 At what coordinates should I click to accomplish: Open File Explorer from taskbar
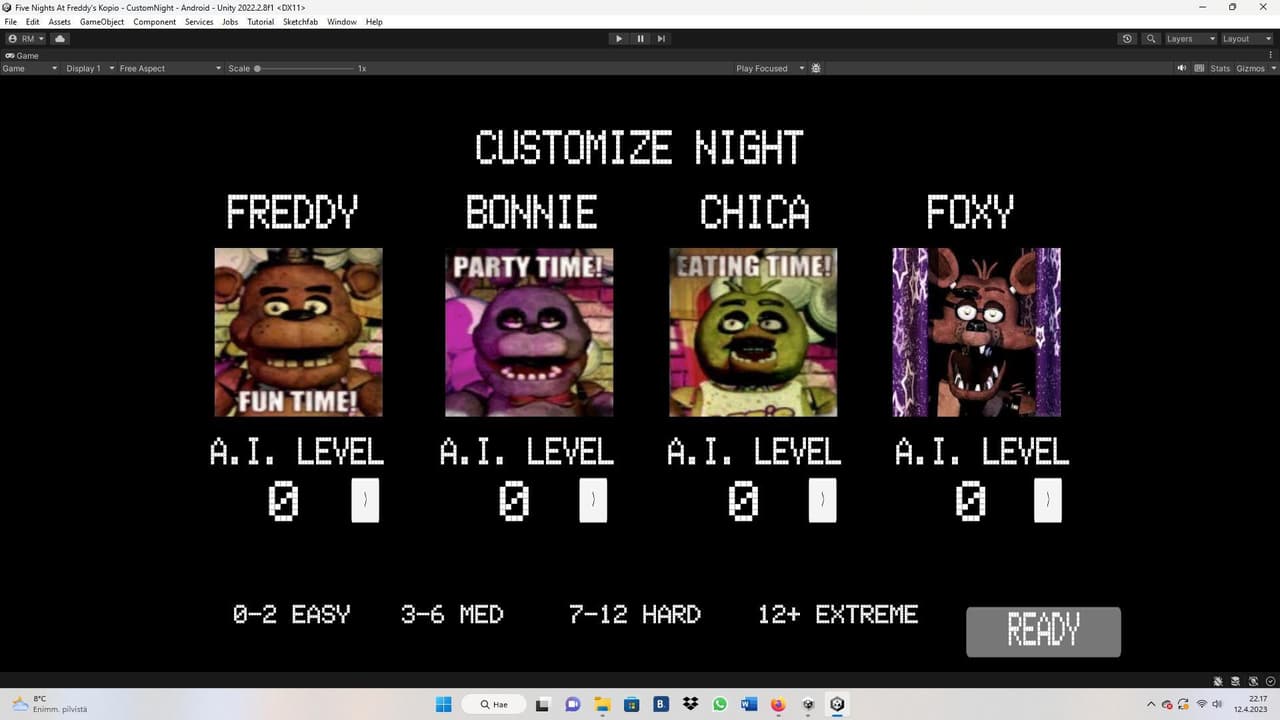[602, 704]
